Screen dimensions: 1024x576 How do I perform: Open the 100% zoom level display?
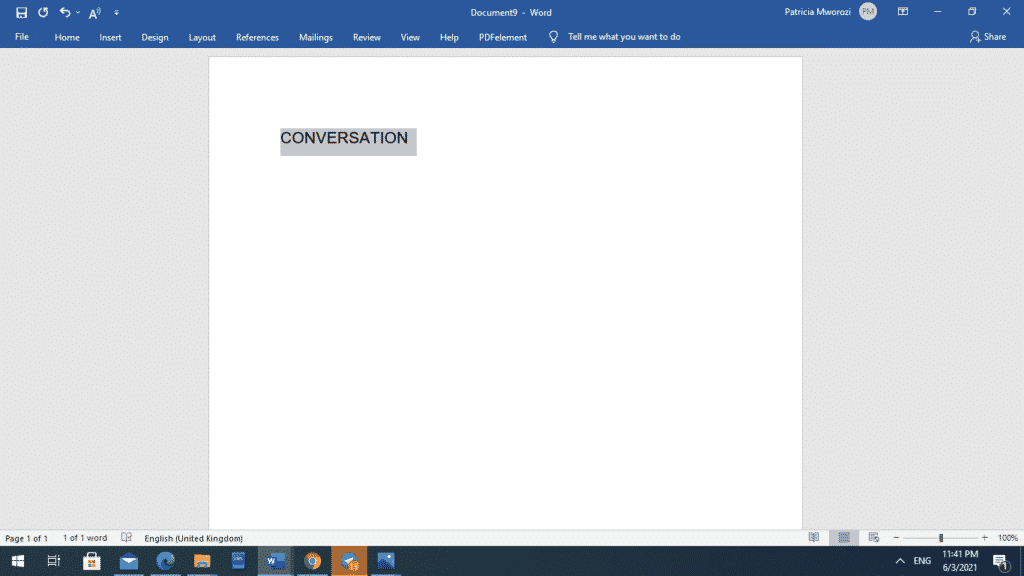point(1007,537)
